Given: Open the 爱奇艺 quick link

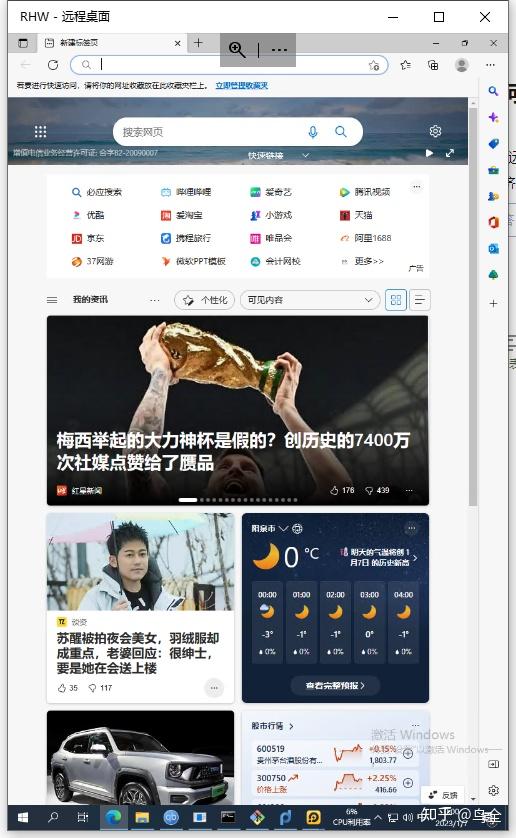Looking at the screenshot, I should click(x=271, y=192).
